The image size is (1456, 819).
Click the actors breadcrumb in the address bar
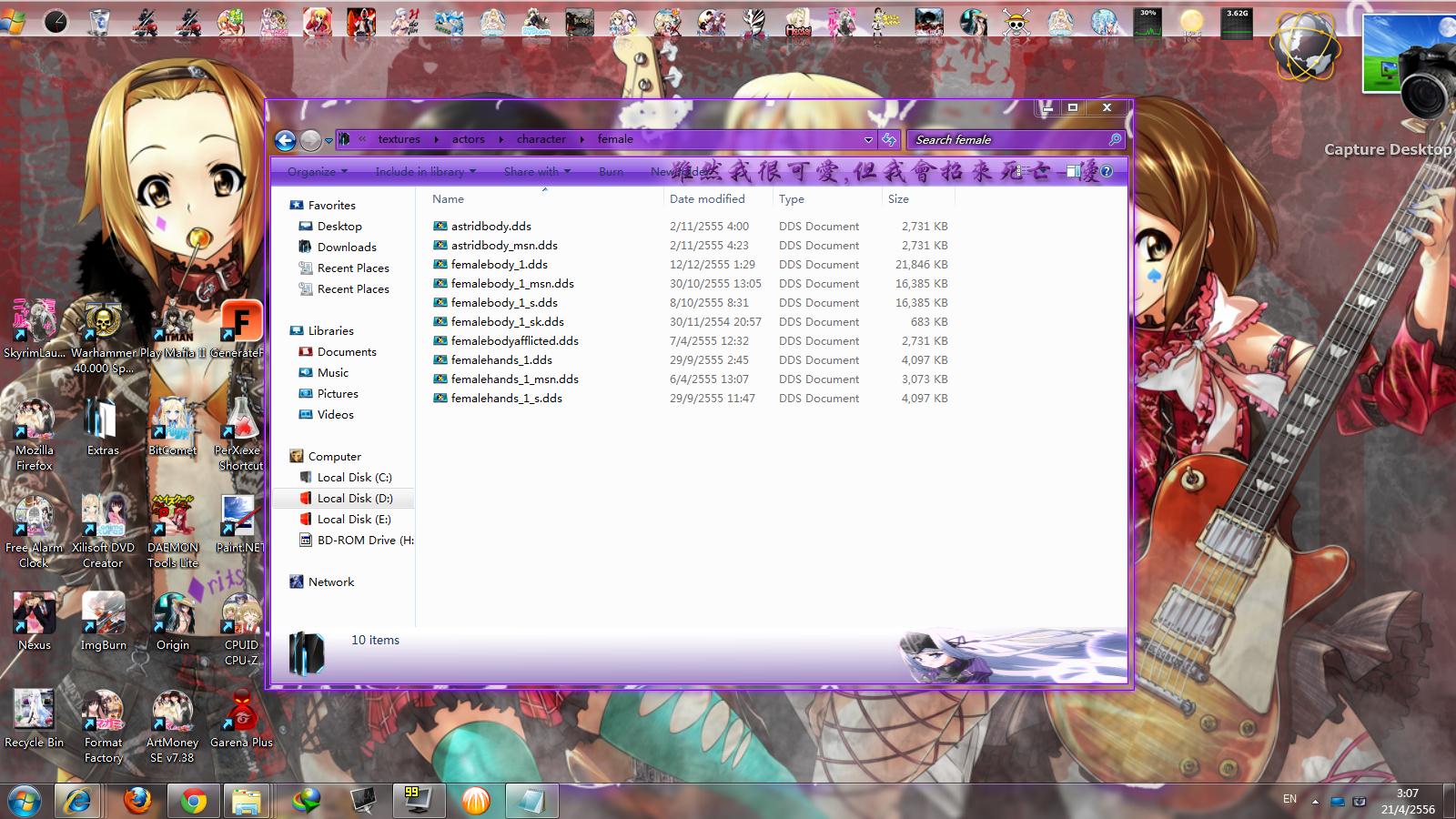tap(469, 139)
